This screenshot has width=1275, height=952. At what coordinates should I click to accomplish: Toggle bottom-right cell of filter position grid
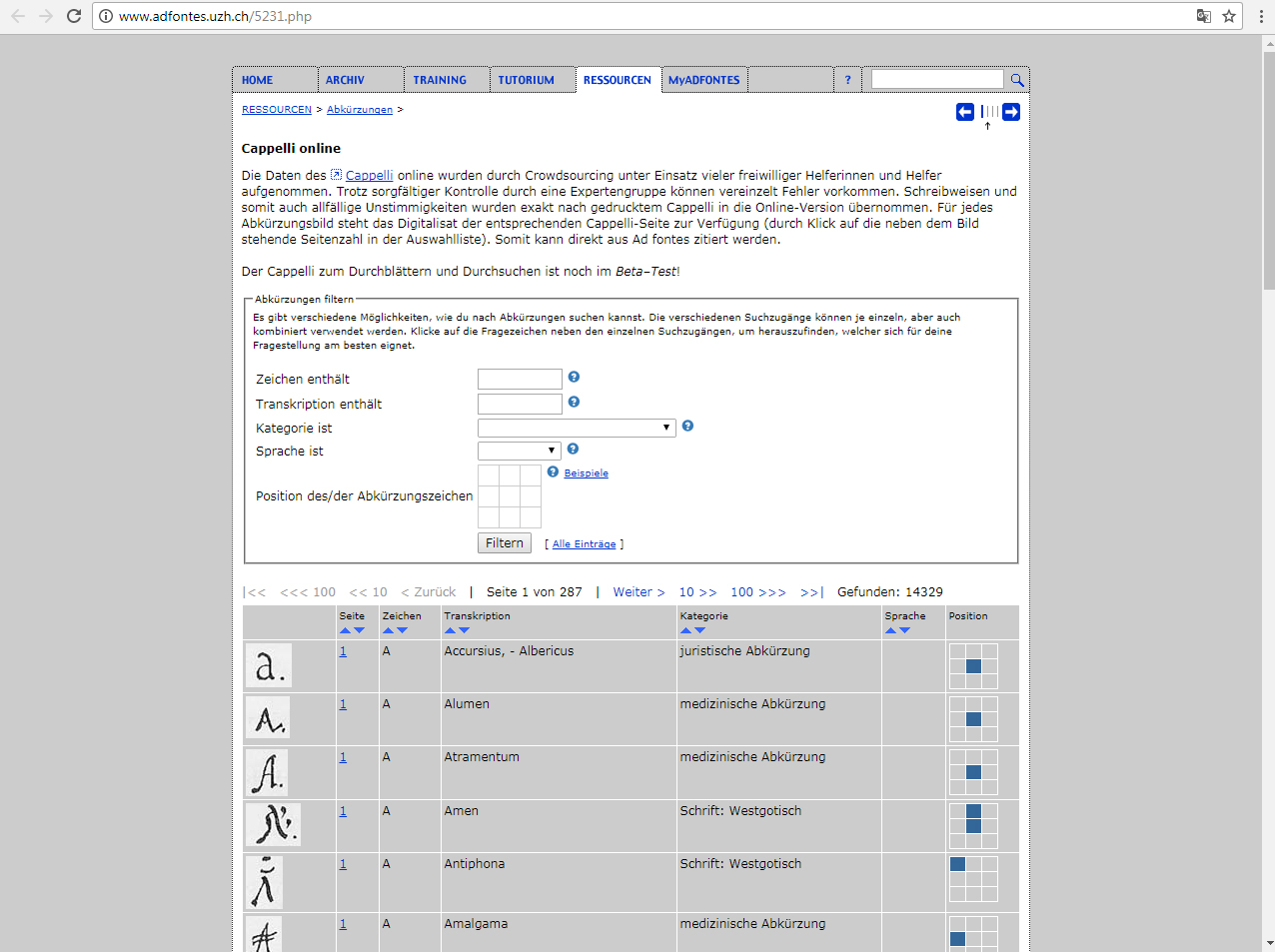pos(531,517)
